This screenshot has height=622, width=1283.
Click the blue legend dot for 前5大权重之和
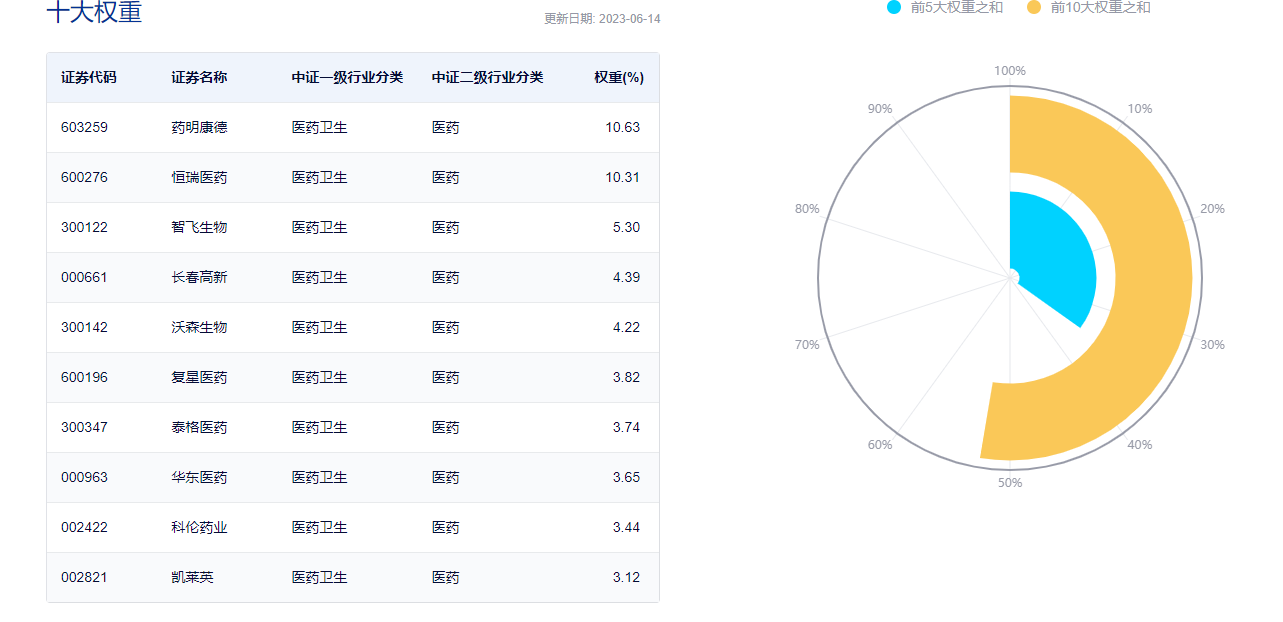[x=894, y=7]
